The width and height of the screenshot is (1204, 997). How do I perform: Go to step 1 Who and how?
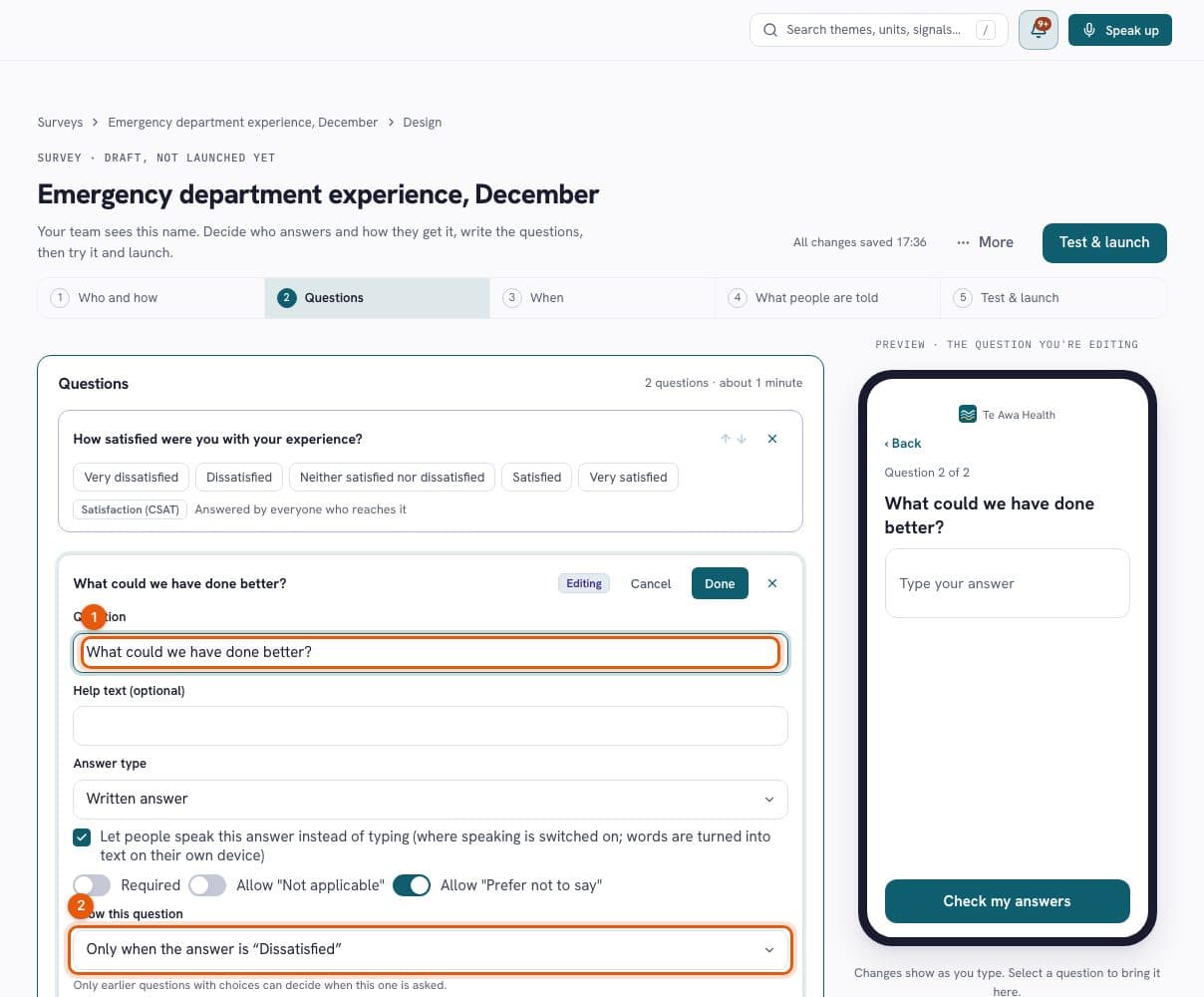151,298
